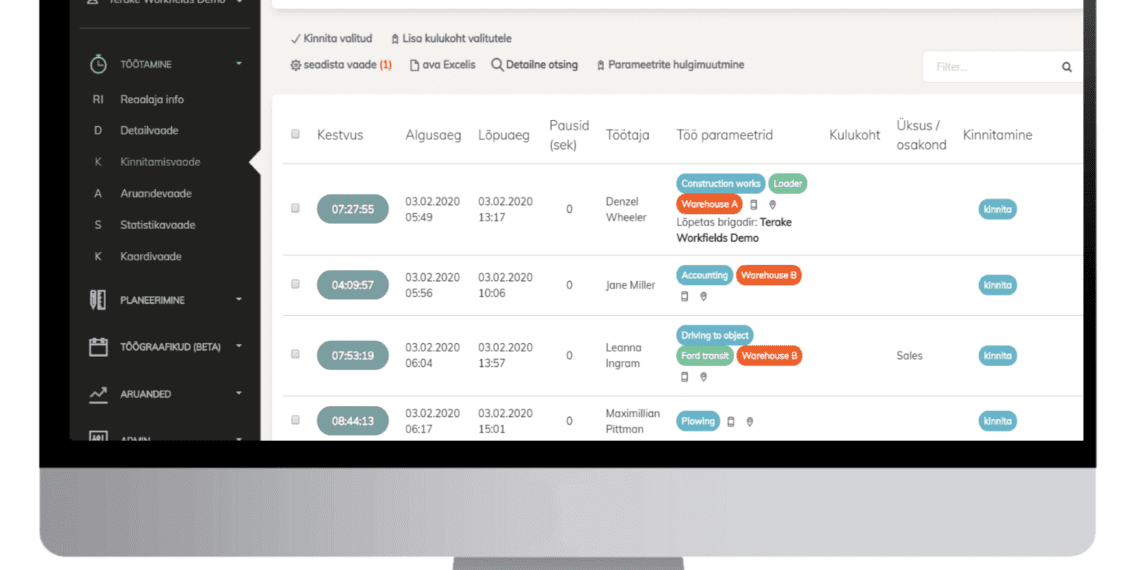Screen dimensions: 1140x570
Task: Click the Töötamine stopwatch icon in sidebar
Action: point(98,64)
